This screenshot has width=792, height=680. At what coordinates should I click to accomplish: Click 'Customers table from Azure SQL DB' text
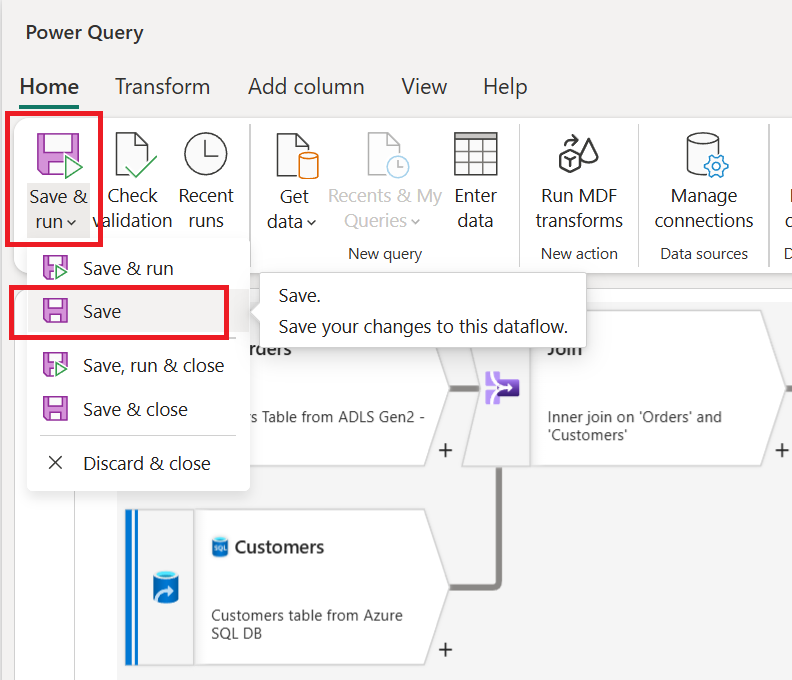point(307,624)
